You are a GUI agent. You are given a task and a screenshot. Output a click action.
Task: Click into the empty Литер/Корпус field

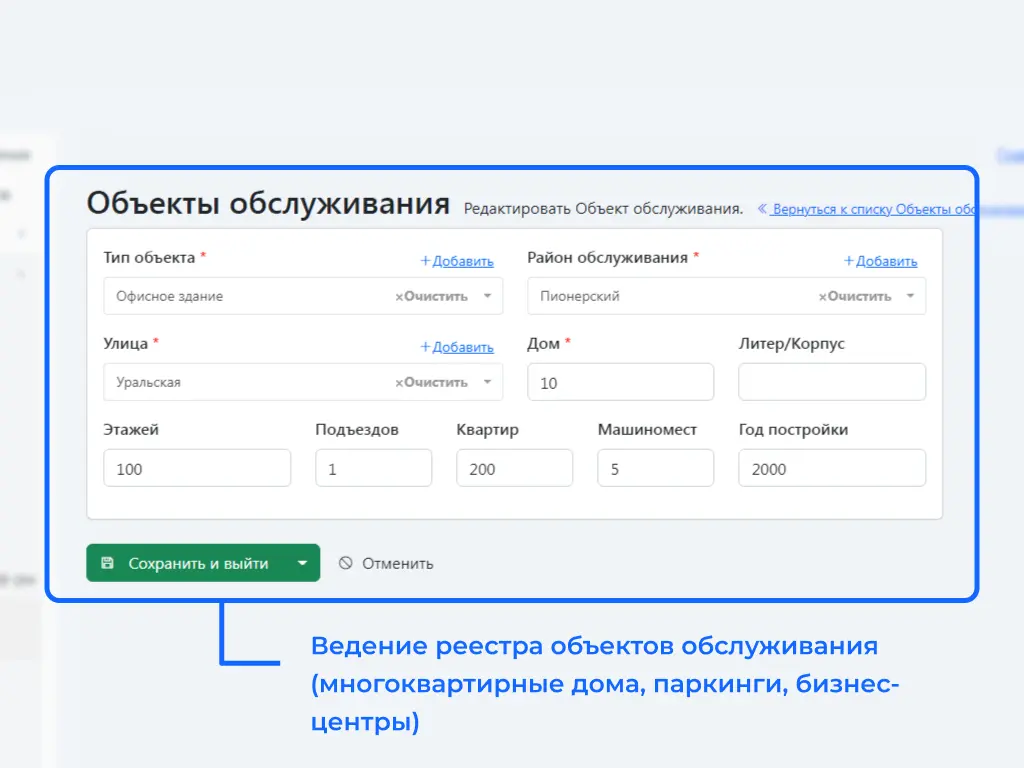coord(831,382)
